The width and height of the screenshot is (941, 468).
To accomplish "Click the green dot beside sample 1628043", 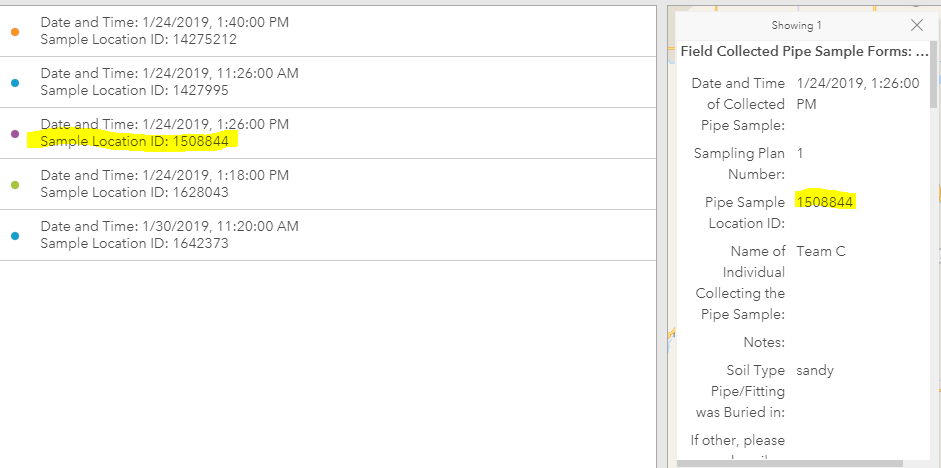I will (x=15, y=184).
